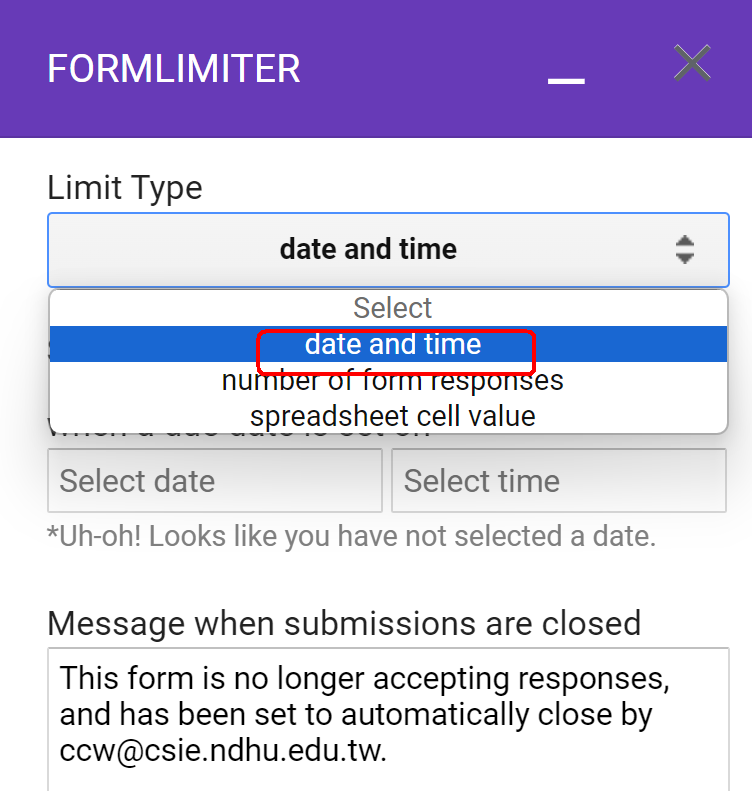Pick 'number of form responses' option
The image size is (752, 791).
coord(392,381)
